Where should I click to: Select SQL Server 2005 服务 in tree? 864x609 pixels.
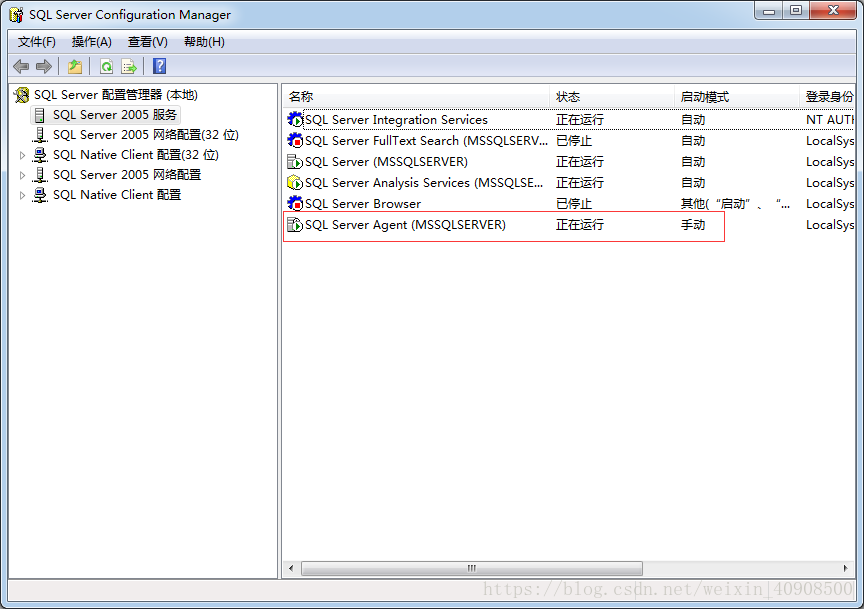[x=115, y=115]
